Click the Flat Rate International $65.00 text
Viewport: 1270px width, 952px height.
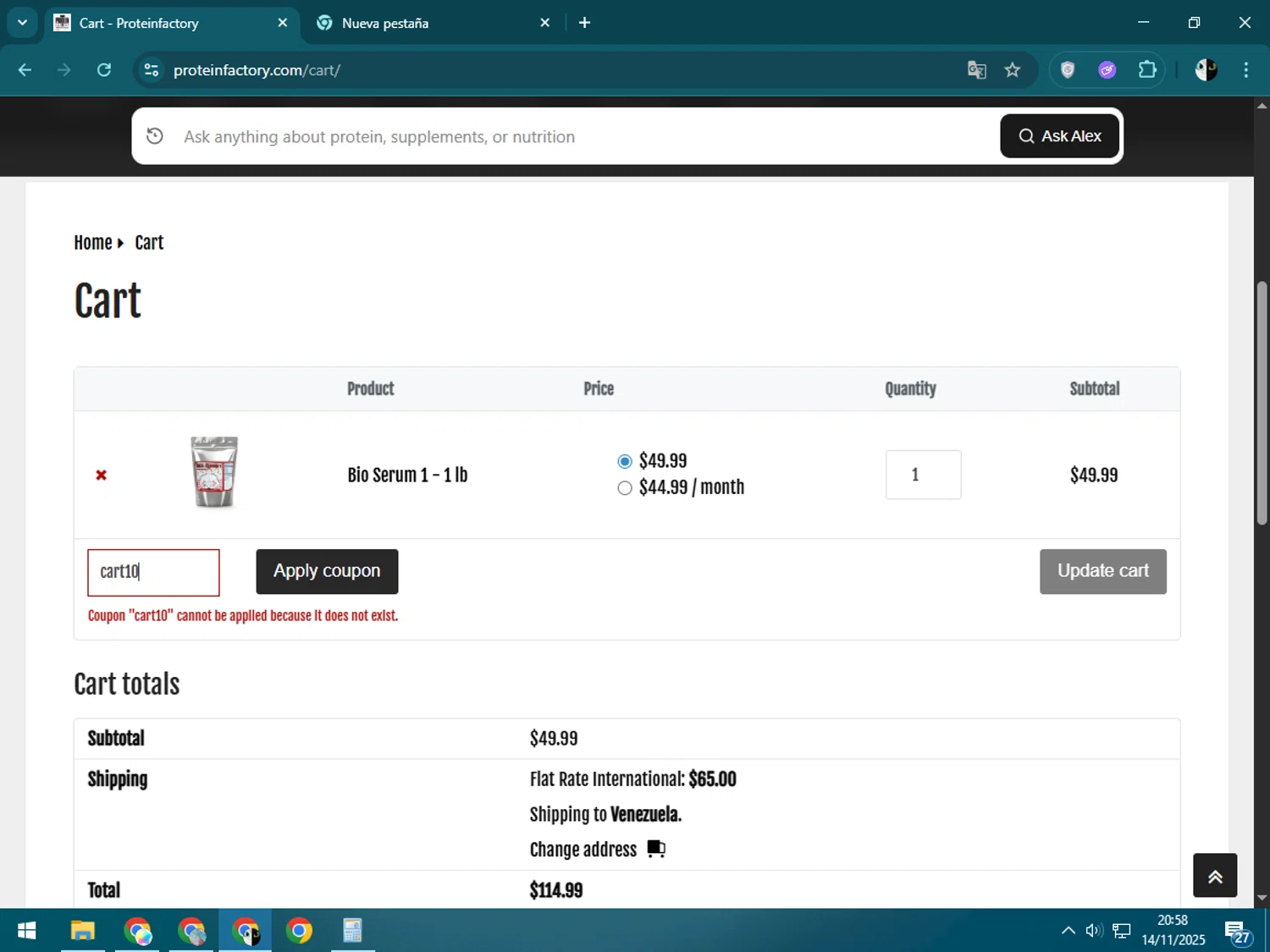click(x=633, y=779)
